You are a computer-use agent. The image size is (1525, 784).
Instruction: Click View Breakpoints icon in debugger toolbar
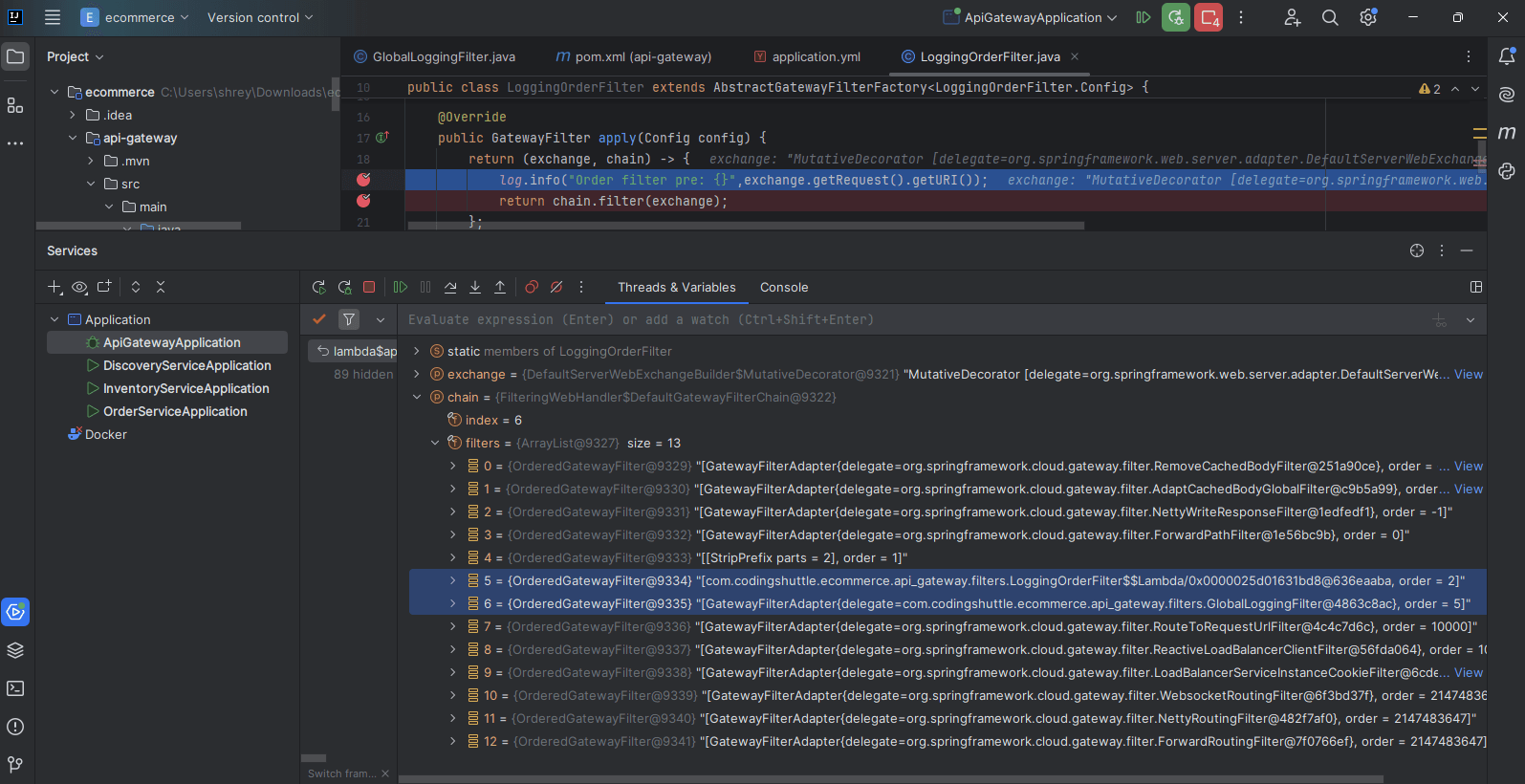point(532,287)
